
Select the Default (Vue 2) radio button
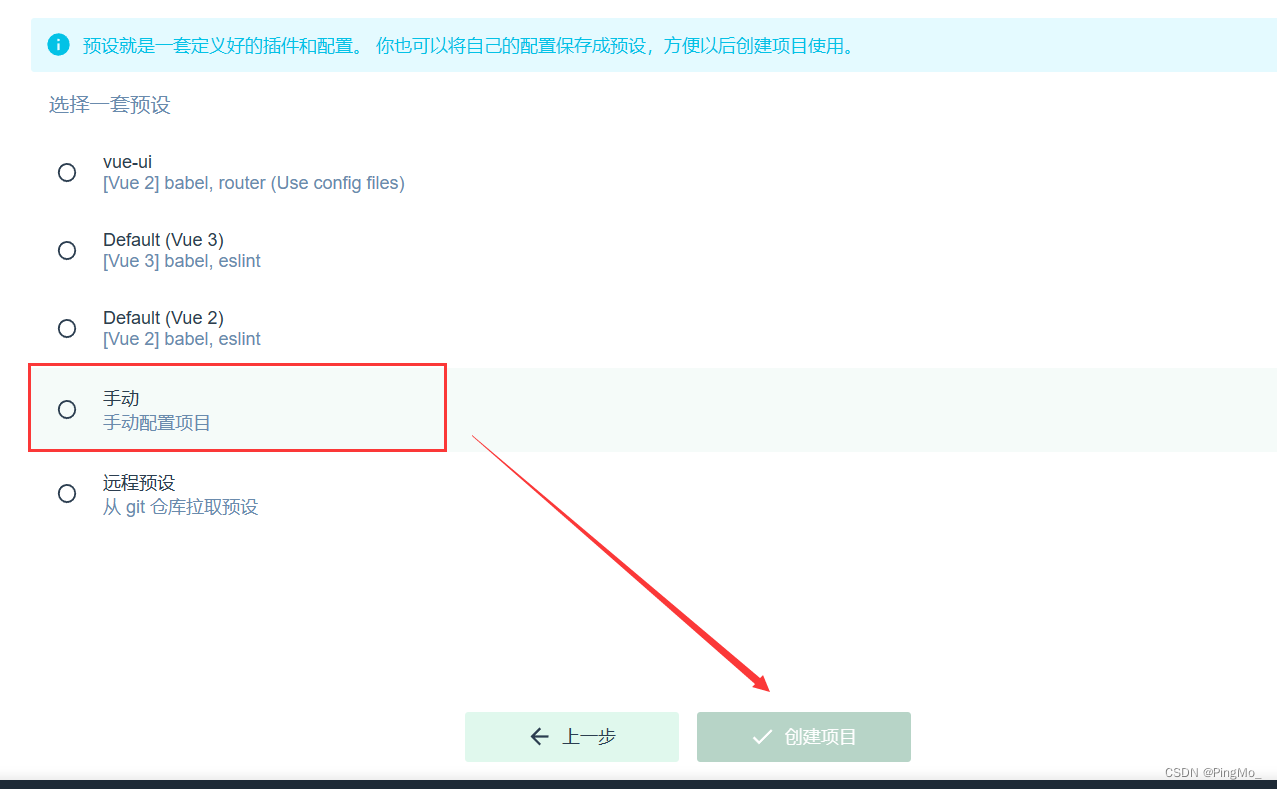pyautogui.click(x=67, y=328)
